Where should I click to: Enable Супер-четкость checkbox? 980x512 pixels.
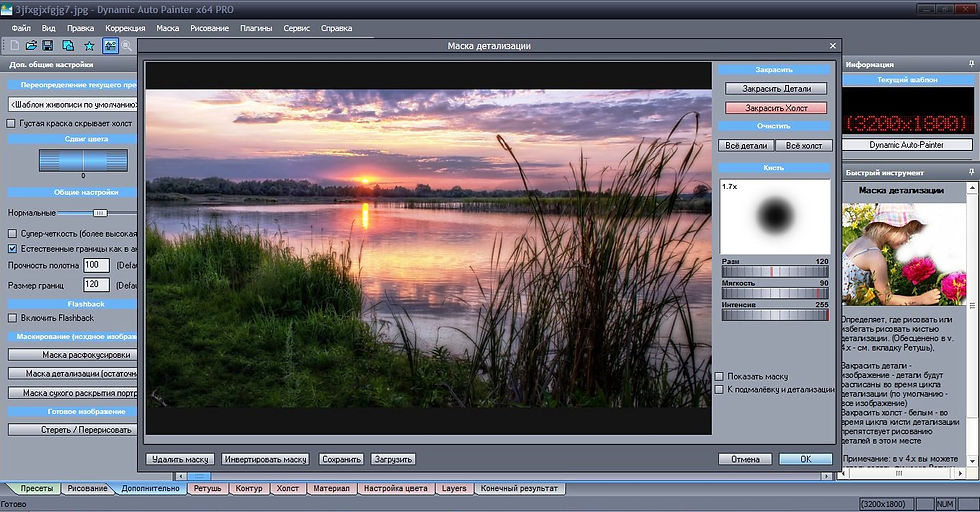12,233
